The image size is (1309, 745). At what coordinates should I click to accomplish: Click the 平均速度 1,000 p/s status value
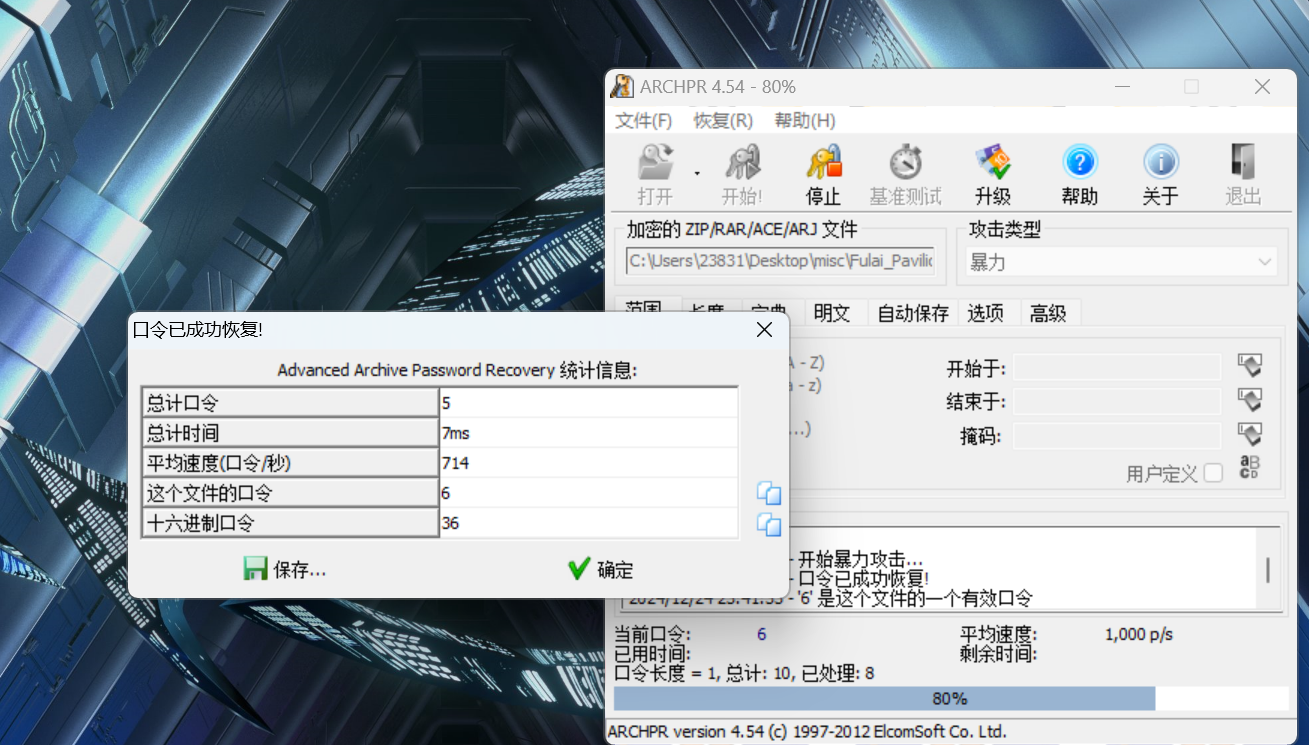point(1139,634)
